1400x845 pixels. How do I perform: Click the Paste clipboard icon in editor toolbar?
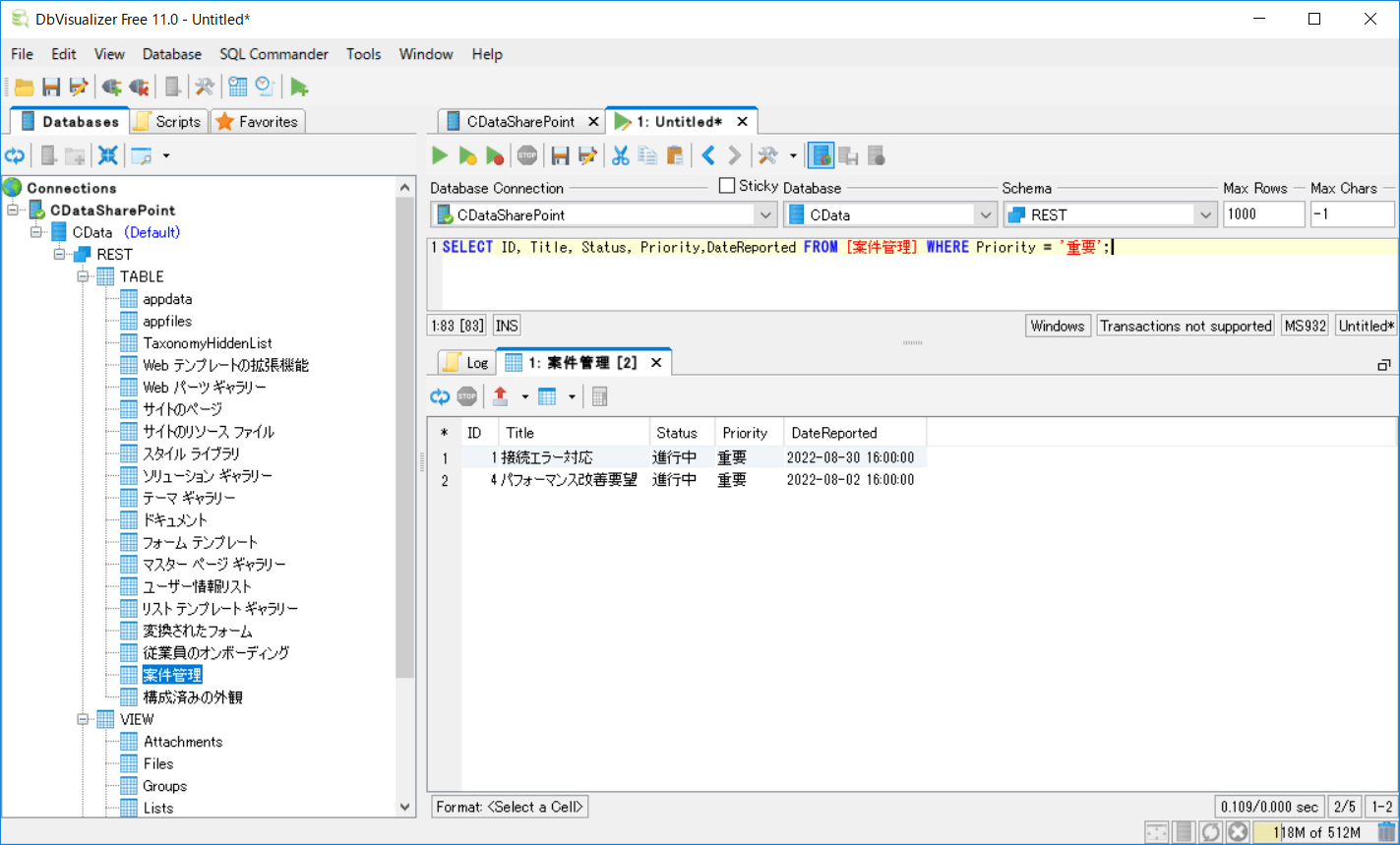tap(674, 155)
